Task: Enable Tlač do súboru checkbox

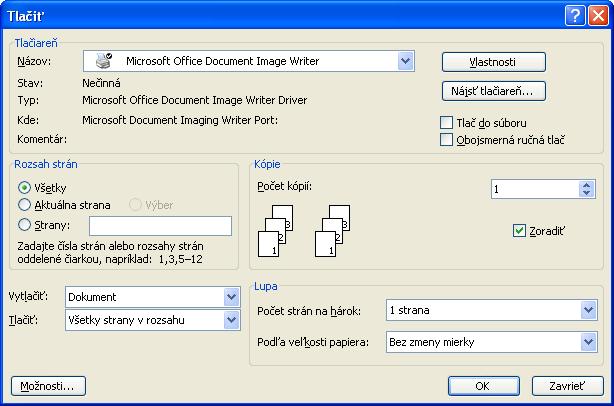Action: [x=447, y=123]
